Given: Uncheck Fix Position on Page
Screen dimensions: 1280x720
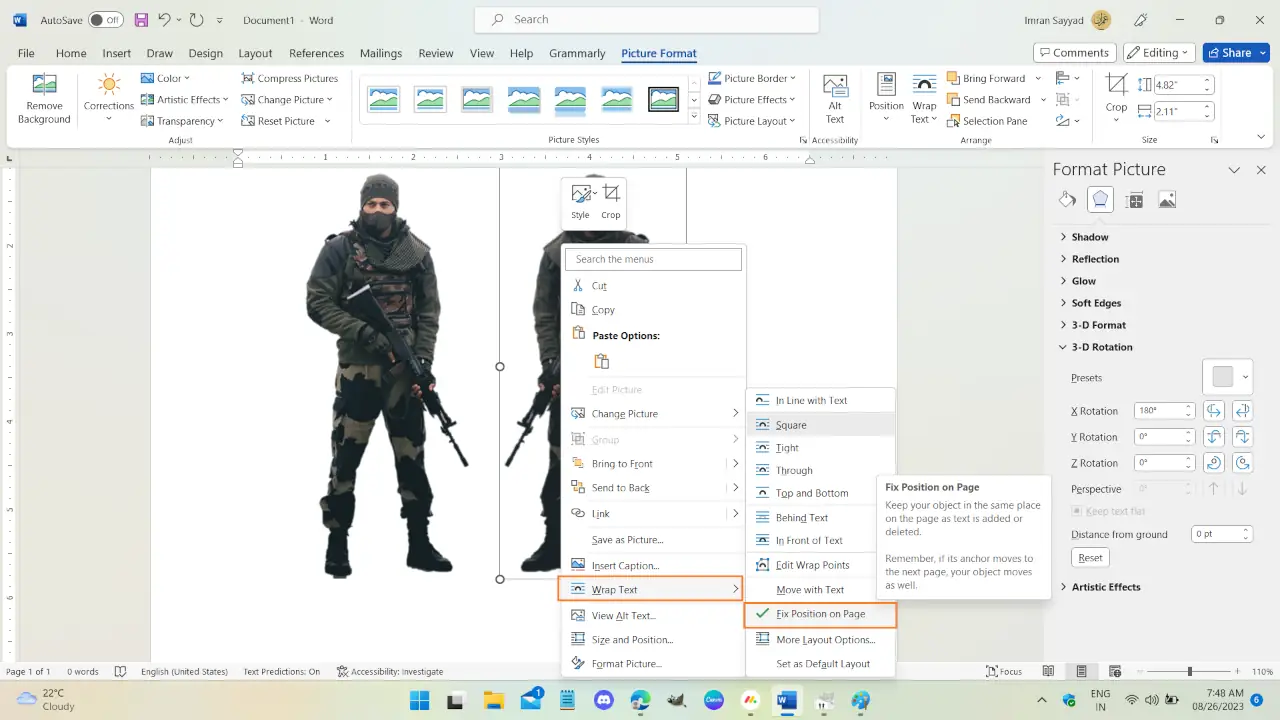Looking at the screenshot, I should 821,614.
